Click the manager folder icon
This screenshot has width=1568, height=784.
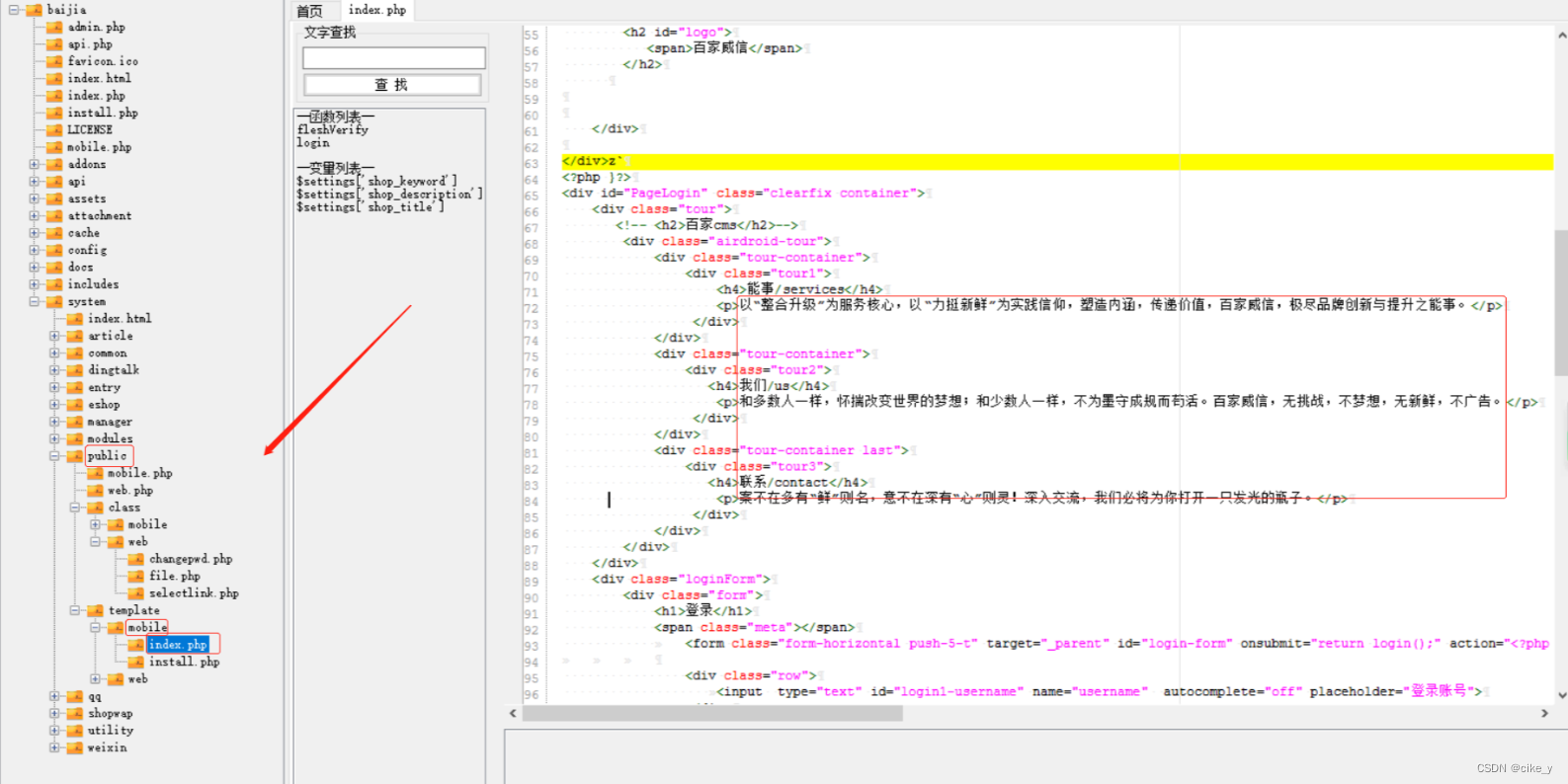coord(74,422)
